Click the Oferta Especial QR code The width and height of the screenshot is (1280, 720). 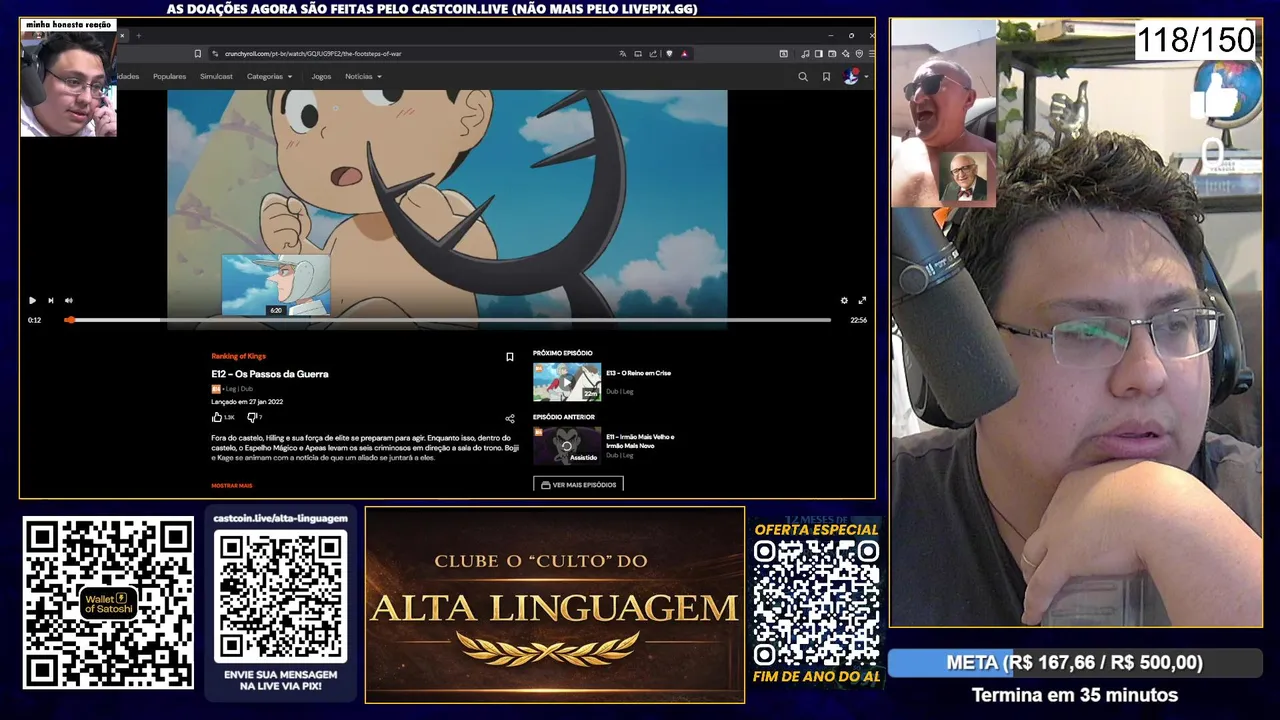[x=816, y=603]
